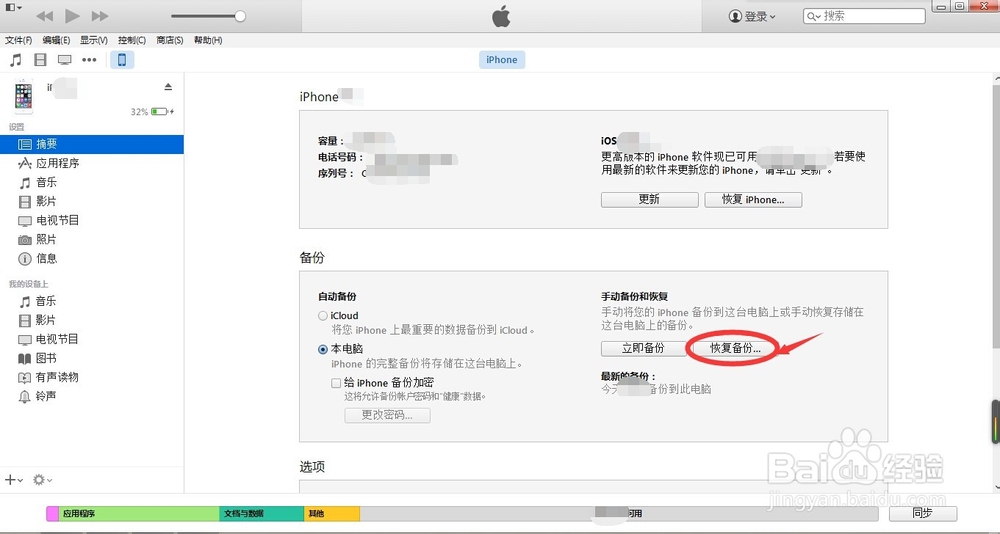Open the gear settings dropdown at sidebar bottom
The image size is (1000, 534).
click(42, 480)
